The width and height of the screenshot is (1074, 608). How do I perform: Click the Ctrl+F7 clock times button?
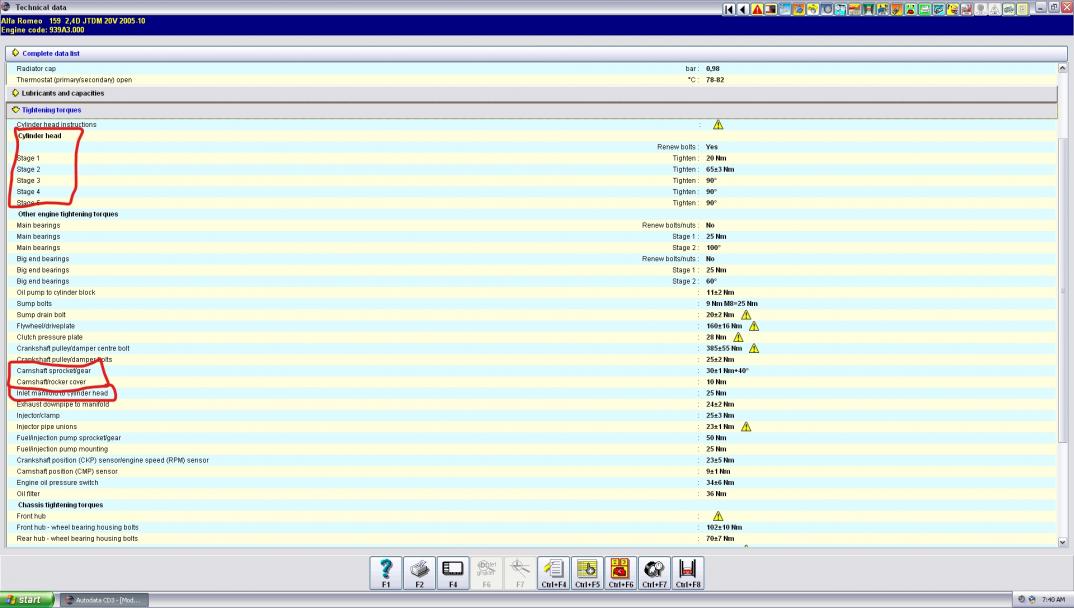click(x=655, y=573)
